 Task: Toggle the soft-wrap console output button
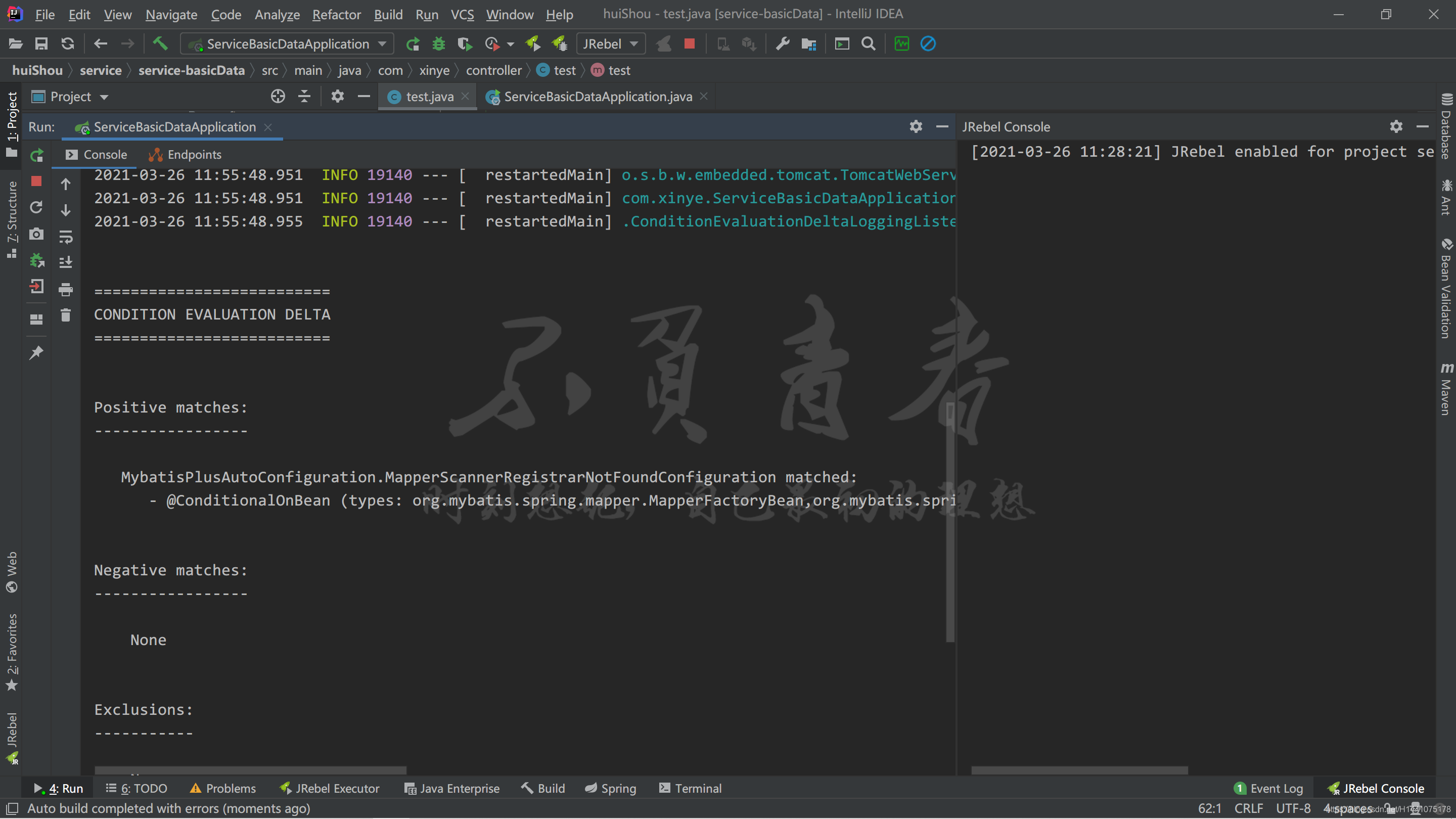[66, 237]
